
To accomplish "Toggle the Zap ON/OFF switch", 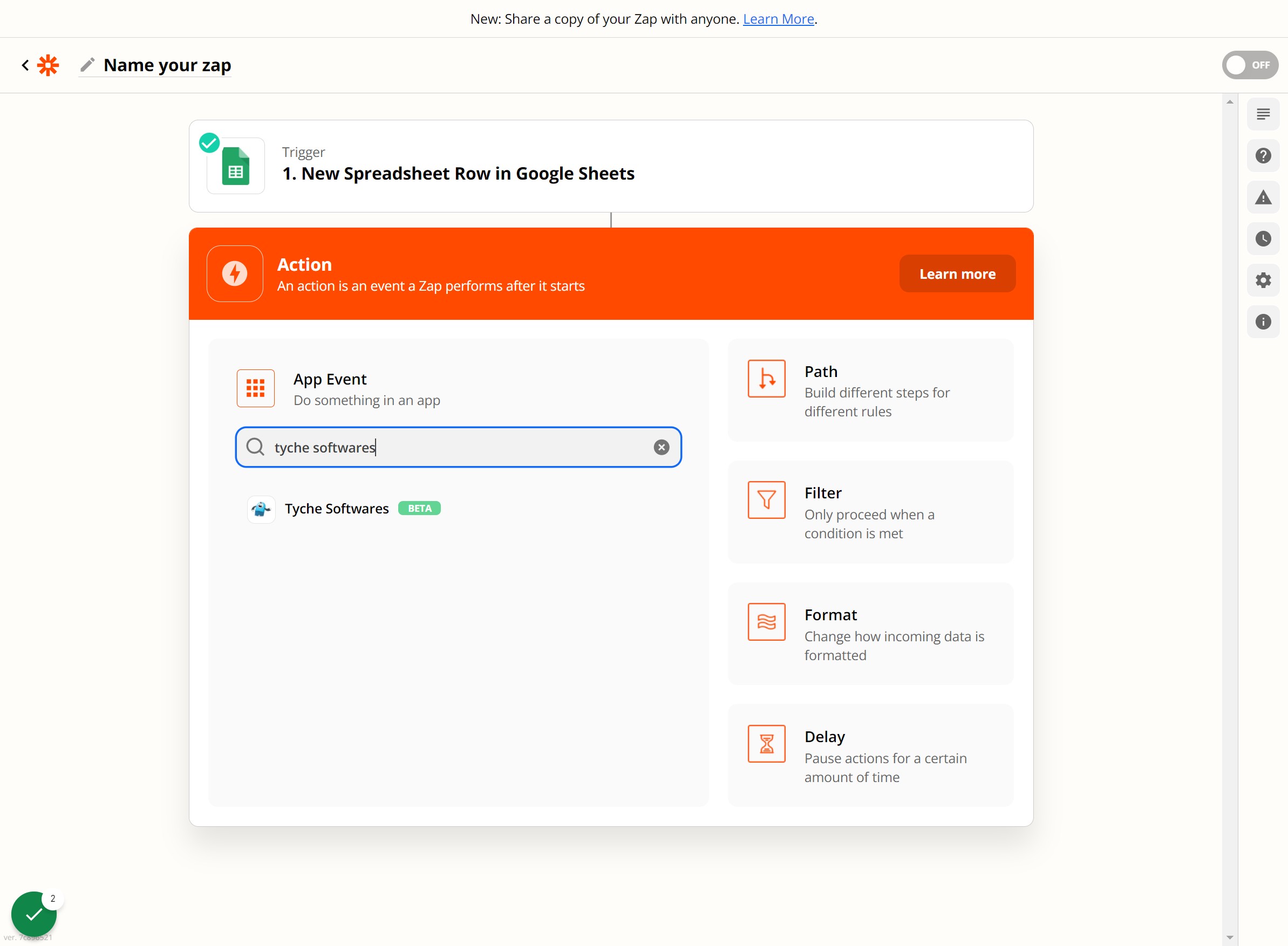I will point(1250,65).
